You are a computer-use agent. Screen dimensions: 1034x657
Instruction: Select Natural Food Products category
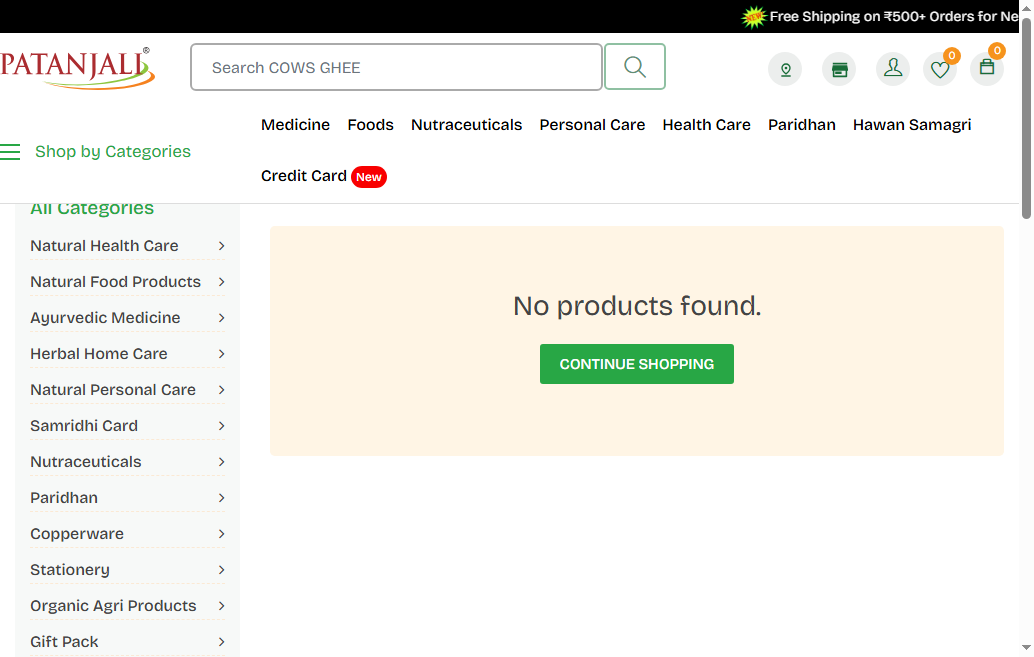coord(115,282)
